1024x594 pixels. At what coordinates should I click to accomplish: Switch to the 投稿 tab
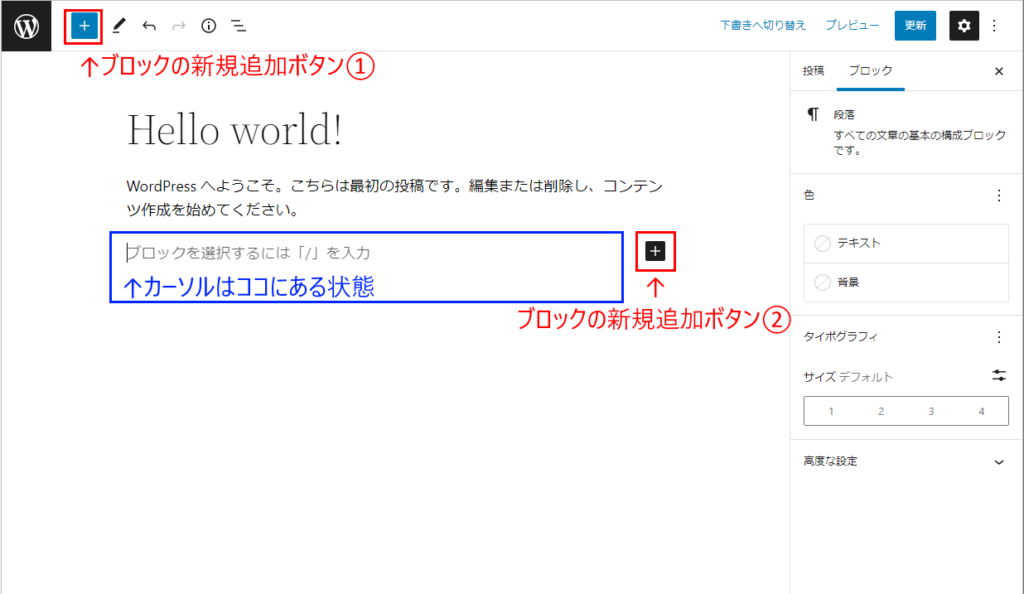pos(813,71)
